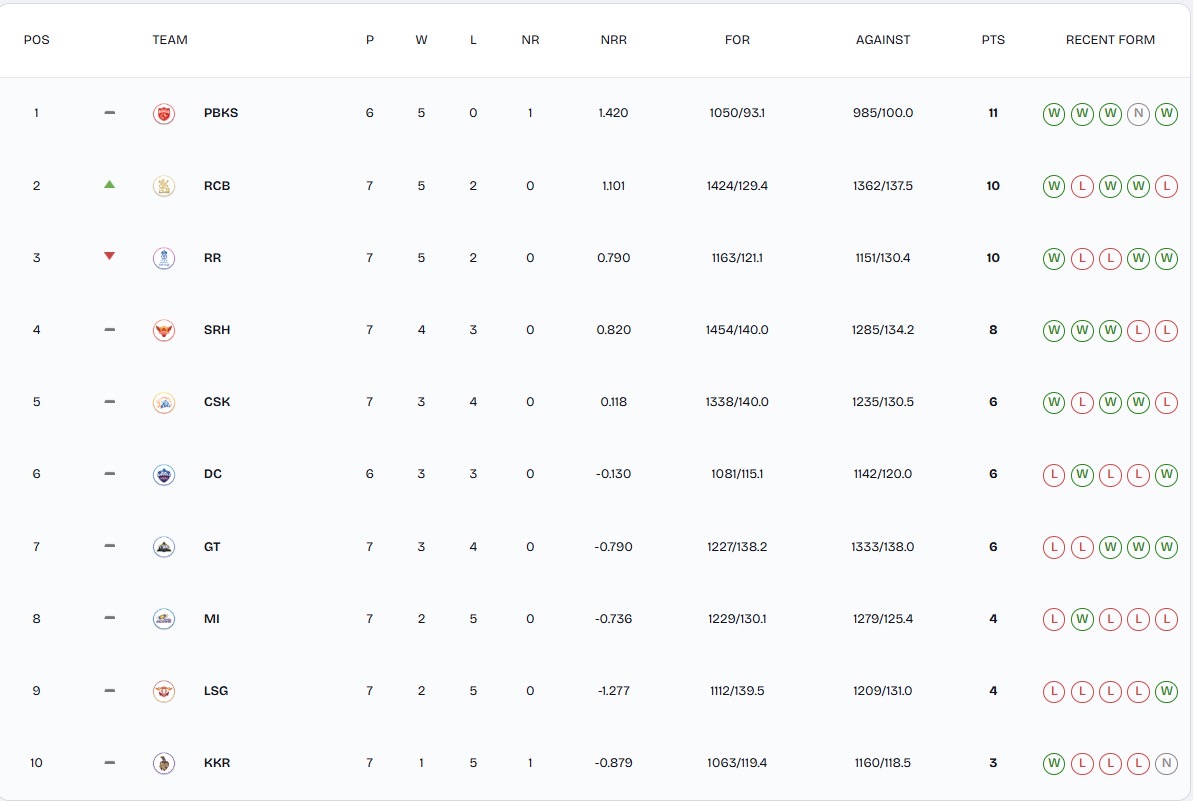Open the KKR team name link

[217, 763]
